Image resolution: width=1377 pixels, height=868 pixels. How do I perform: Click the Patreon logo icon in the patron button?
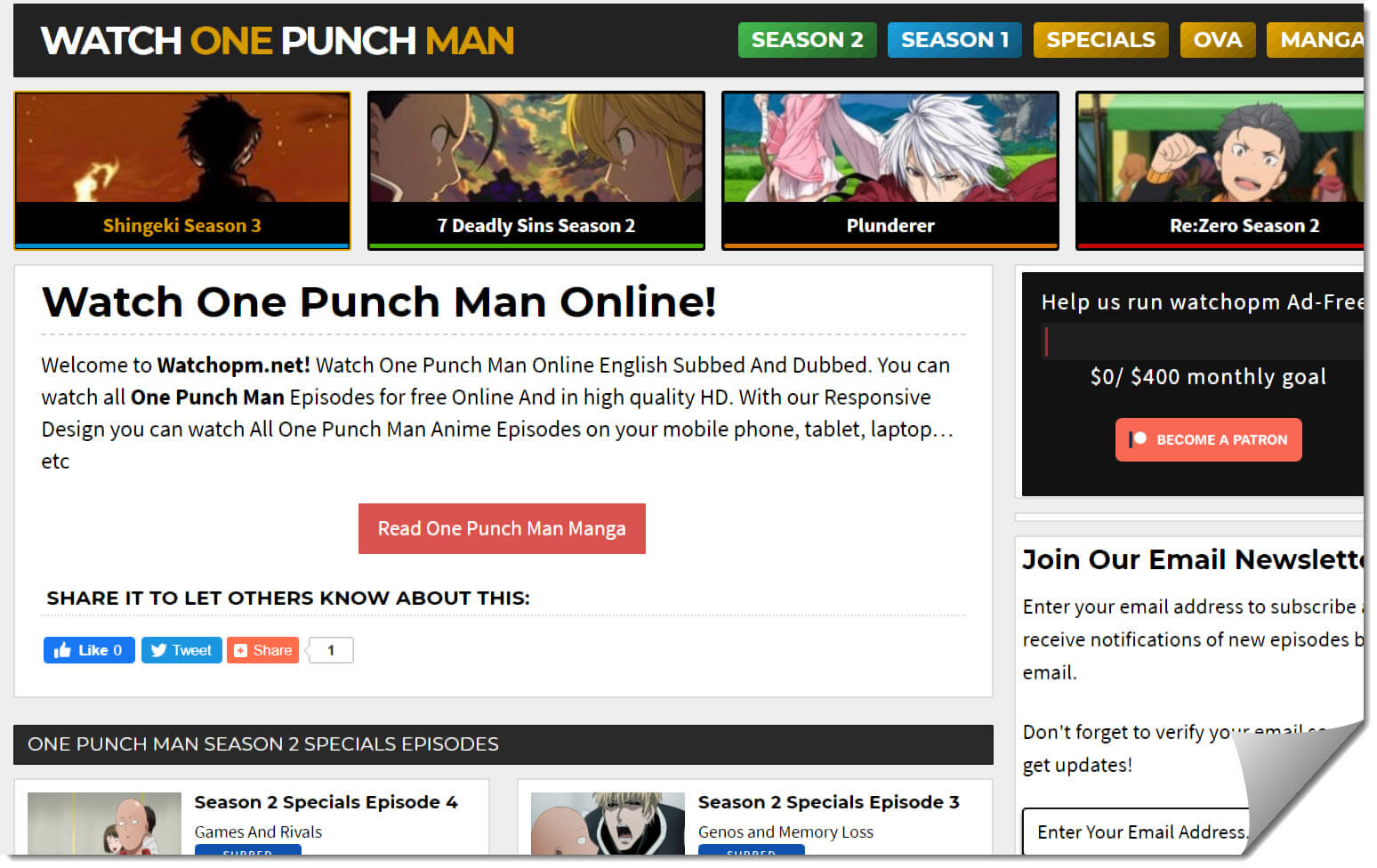point(1138,439)
